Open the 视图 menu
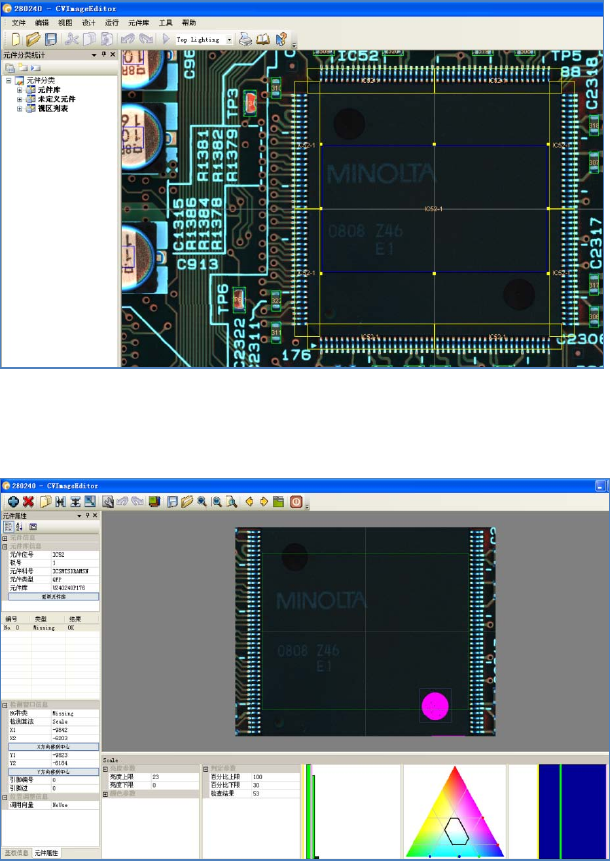 (65, 23)
